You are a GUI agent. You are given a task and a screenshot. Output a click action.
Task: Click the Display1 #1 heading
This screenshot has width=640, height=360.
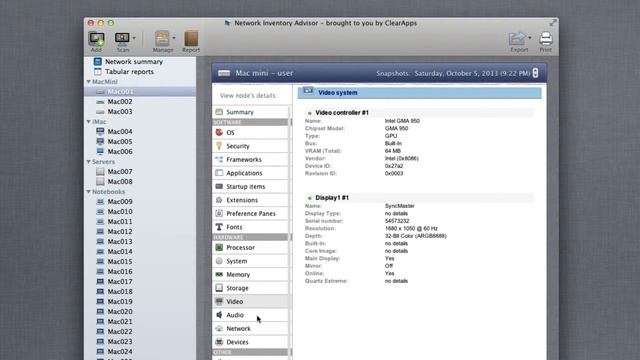(332, 198)
